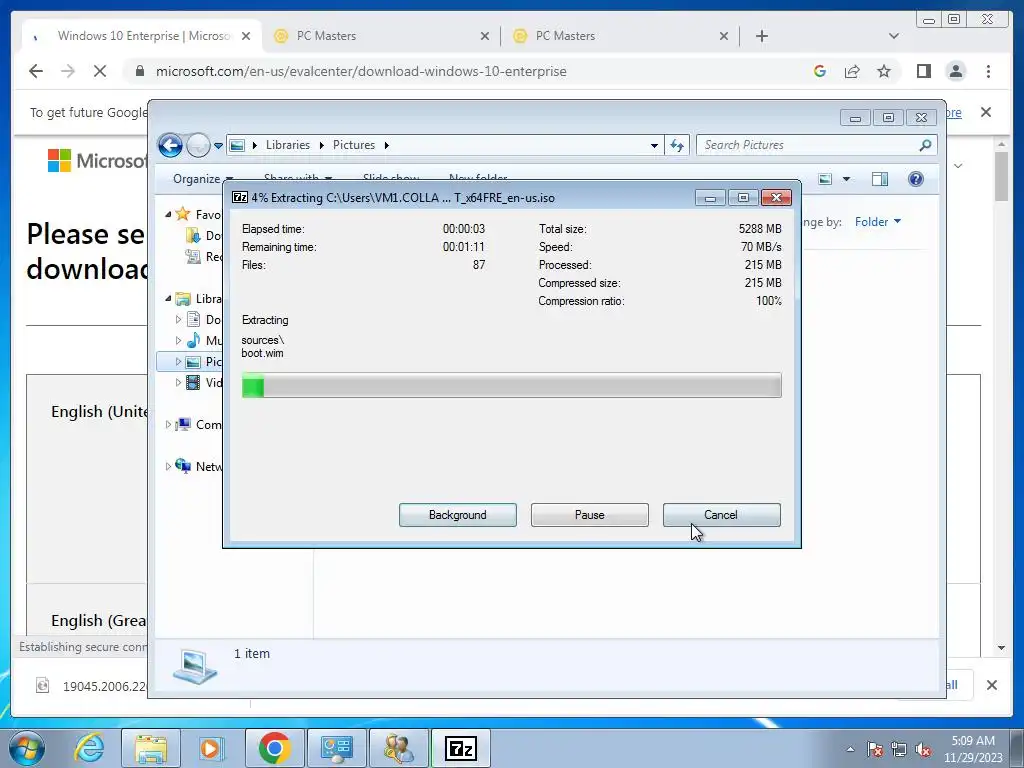Click the Favorites star icon

(183, 214)
